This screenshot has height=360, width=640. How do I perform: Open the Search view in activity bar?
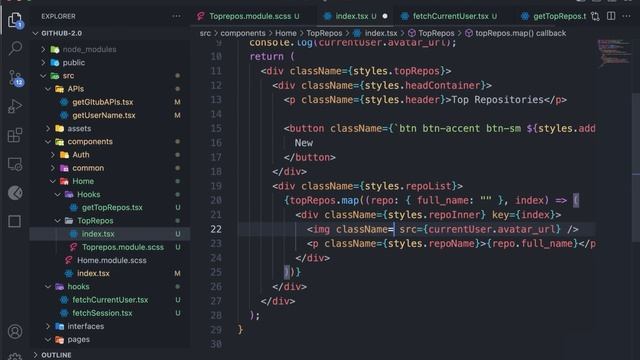pos(15,48)
